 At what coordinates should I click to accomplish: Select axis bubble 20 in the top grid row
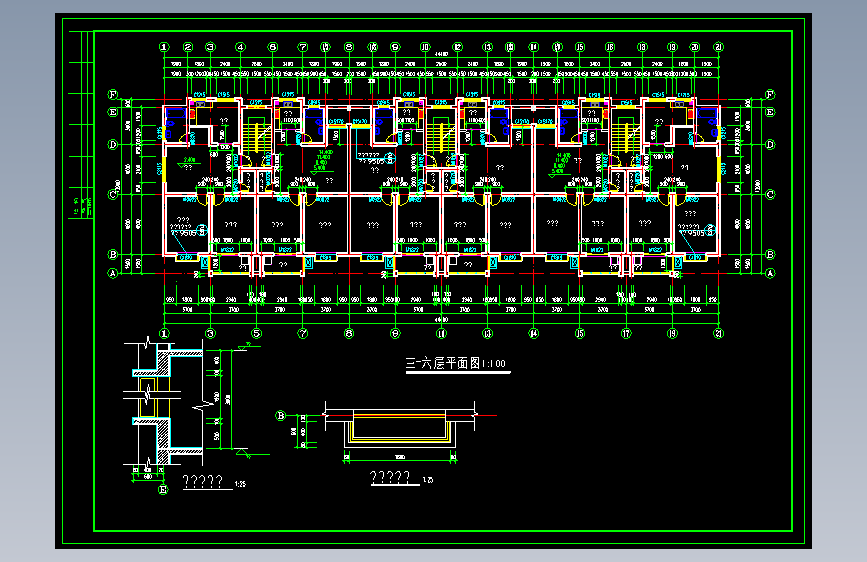pos(695,47)
